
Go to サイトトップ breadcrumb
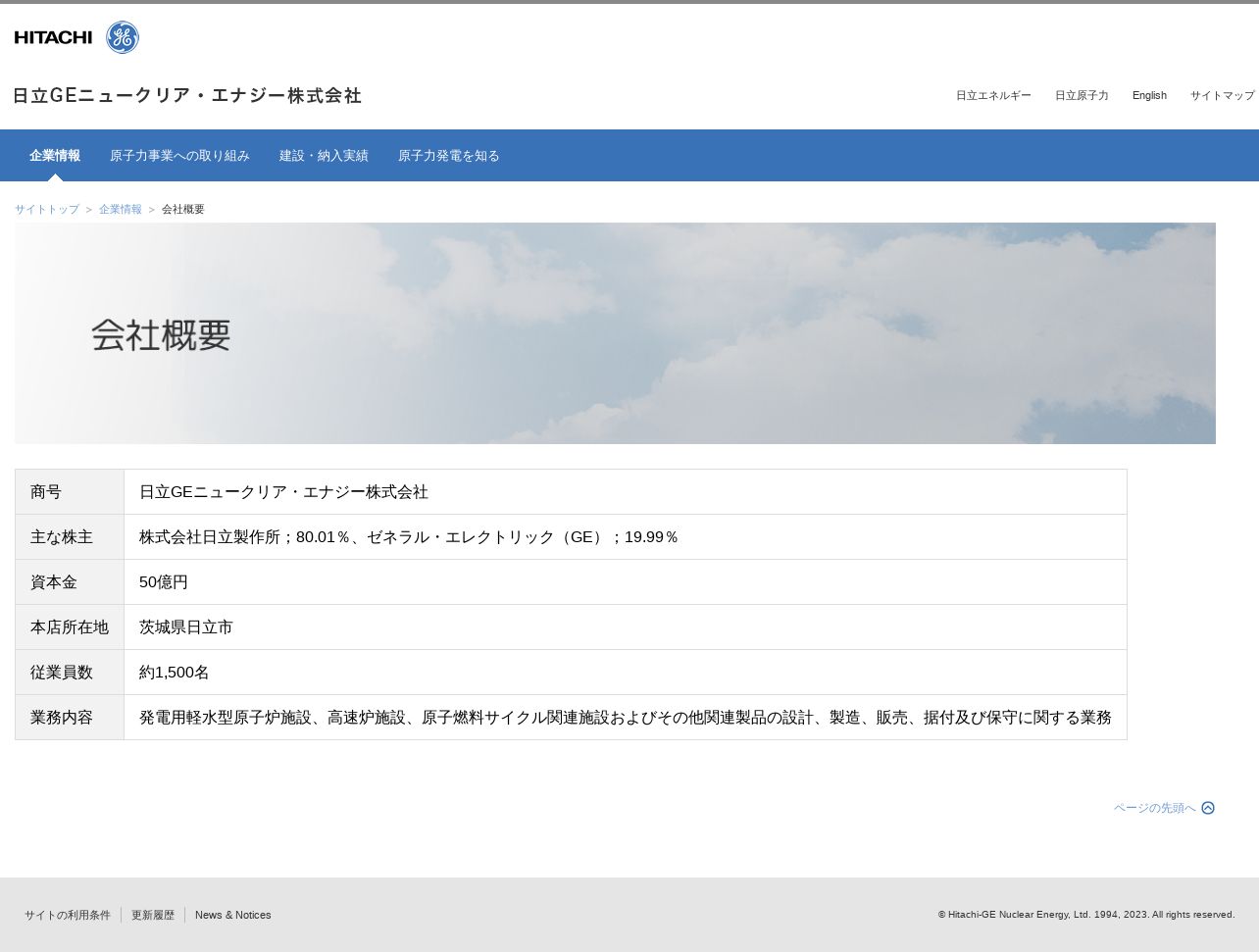[x=47, y=210]
